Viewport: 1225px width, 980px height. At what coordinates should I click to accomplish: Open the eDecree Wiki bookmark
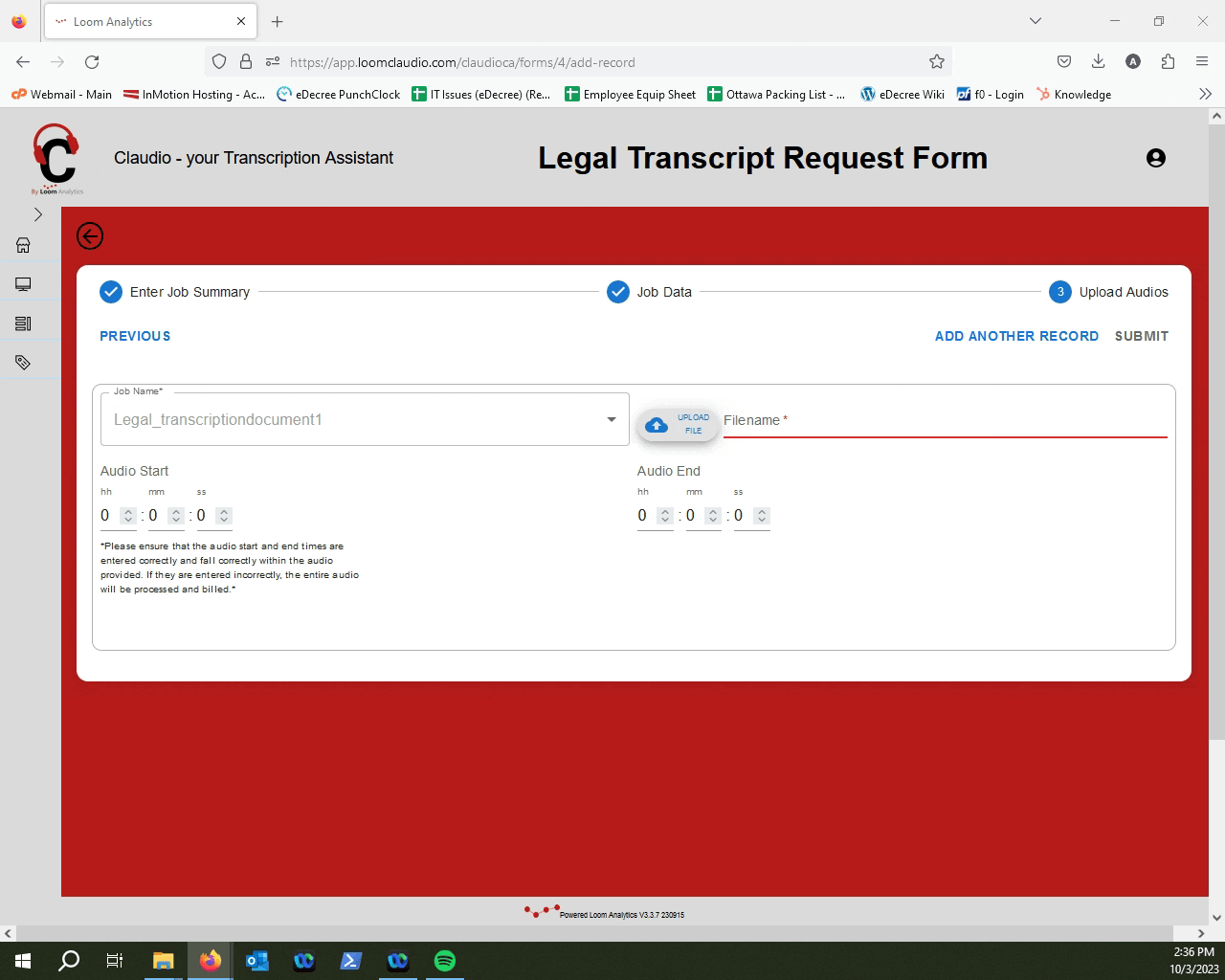click(902, 94)
